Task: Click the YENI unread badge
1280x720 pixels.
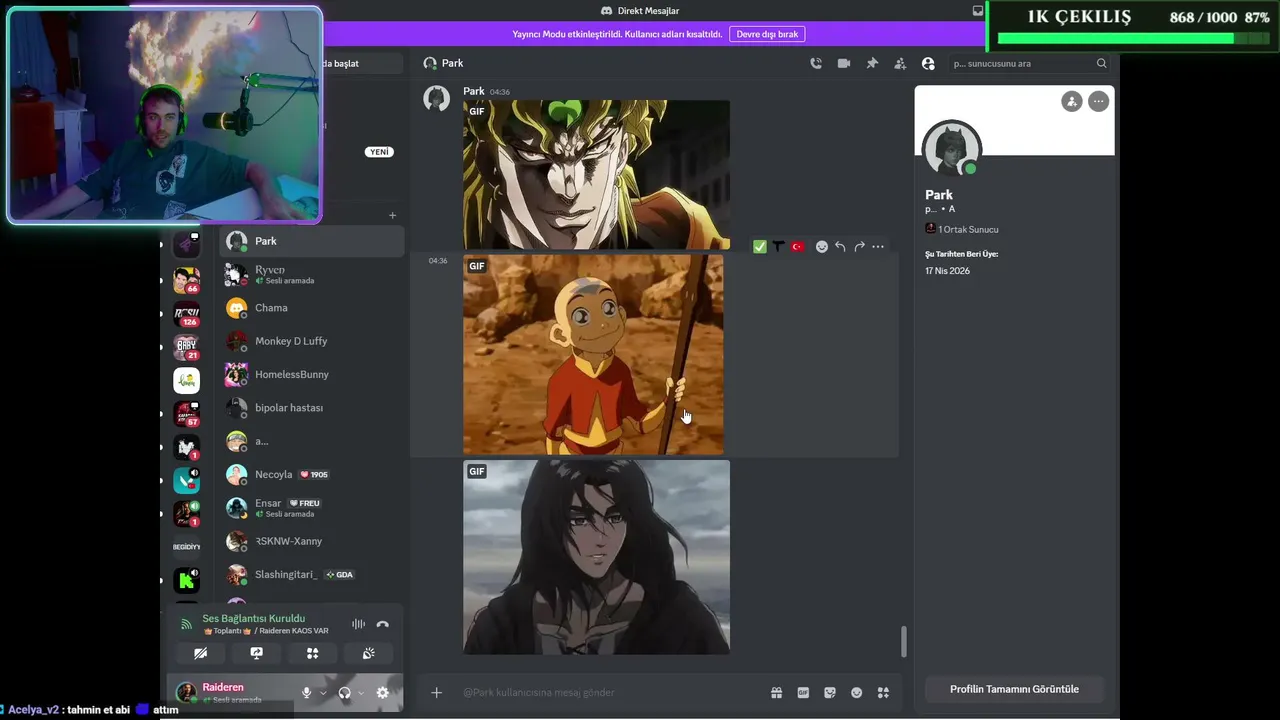Action: click(x=380, y=152)
